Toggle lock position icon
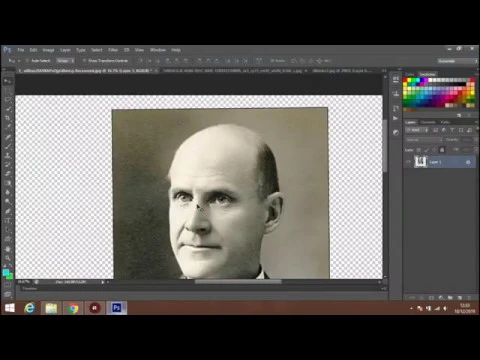The height and width of the screenshot is (360, 480). click(x=434, y=150)
